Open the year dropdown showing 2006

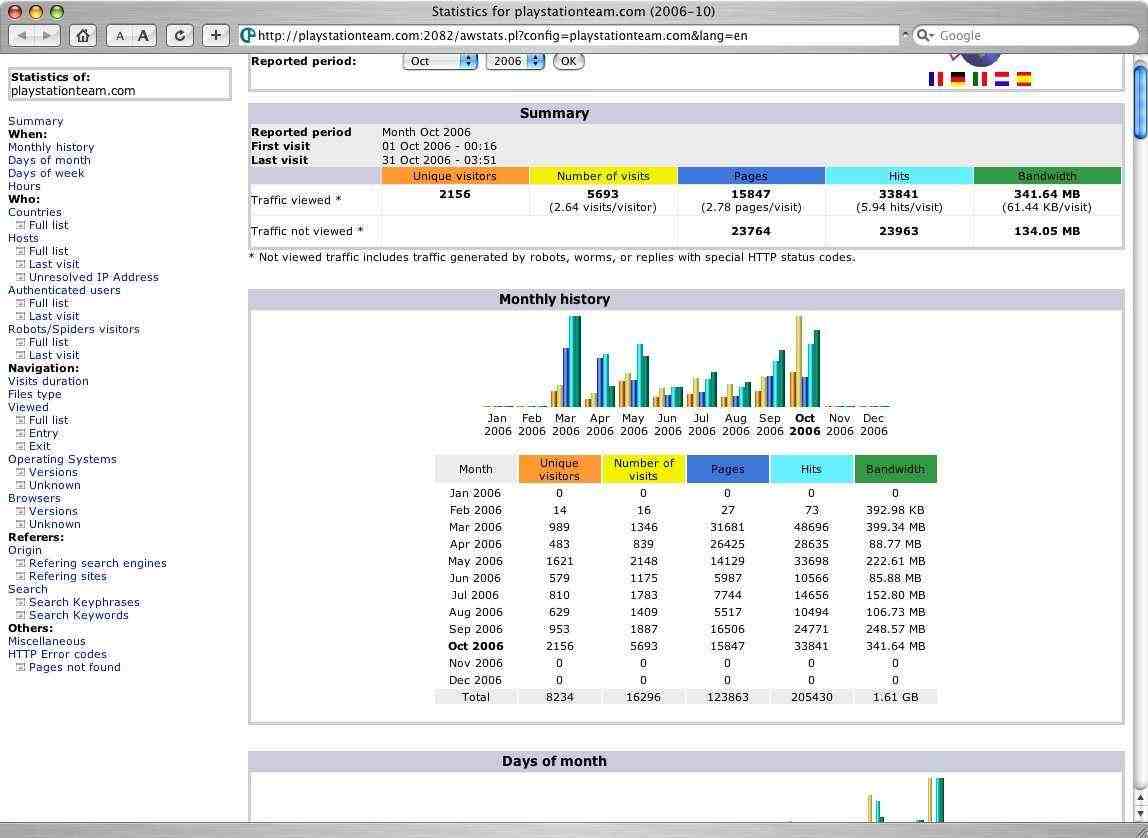click(x=514, y=61)
